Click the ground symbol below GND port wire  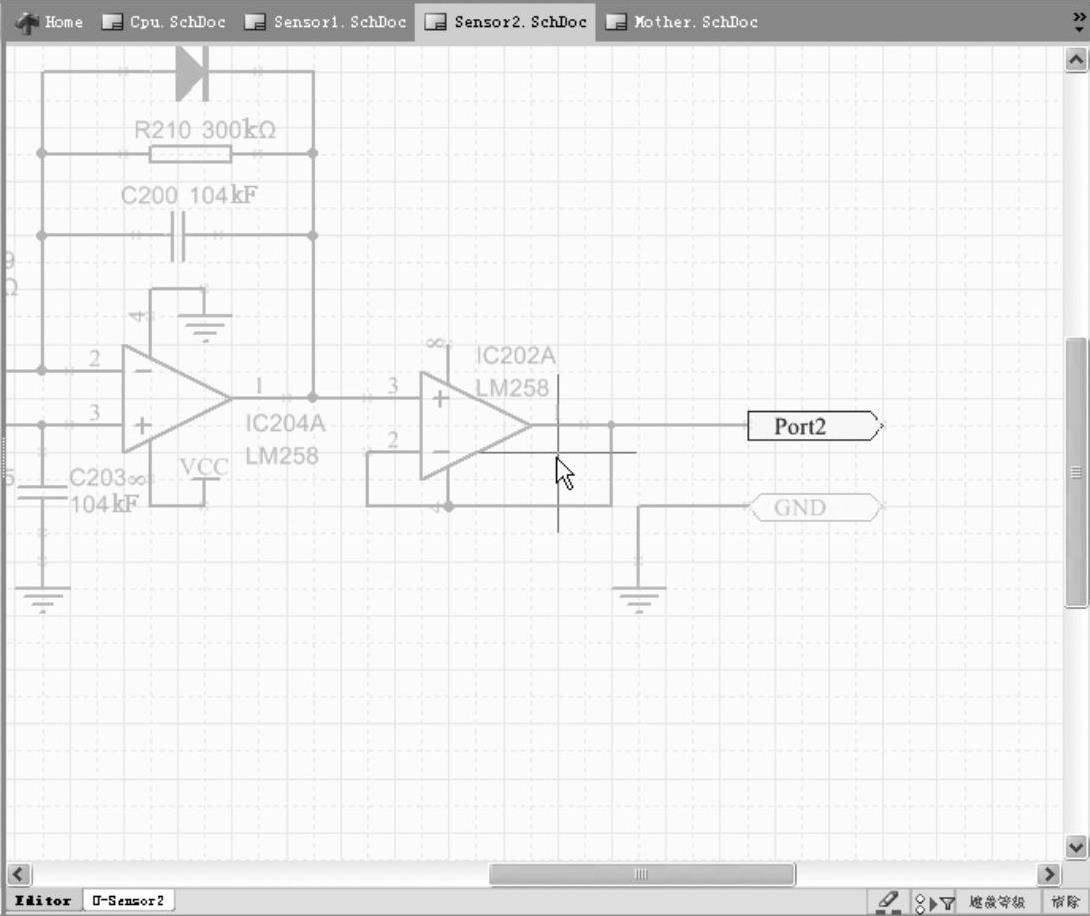[x=638, y=598]
